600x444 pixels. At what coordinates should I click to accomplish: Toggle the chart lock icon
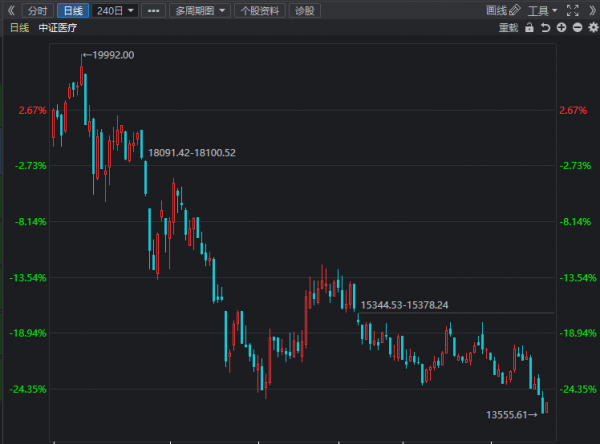tap(529, 28)
